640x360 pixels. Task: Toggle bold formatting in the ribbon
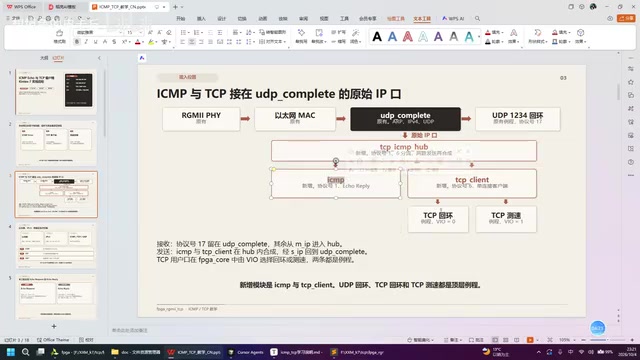77,42
